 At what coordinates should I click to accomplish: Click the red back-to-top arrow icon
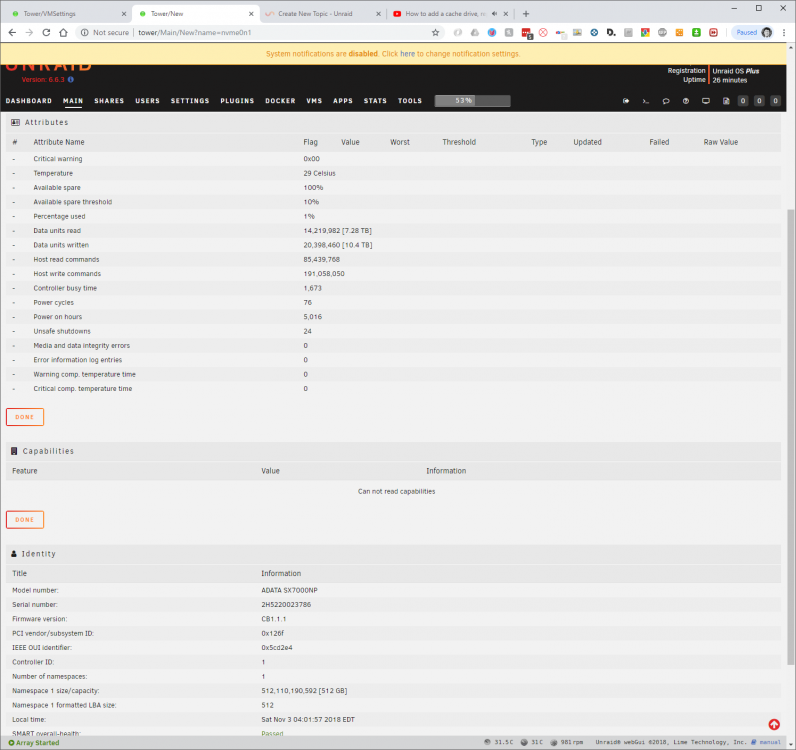point(774,724)
